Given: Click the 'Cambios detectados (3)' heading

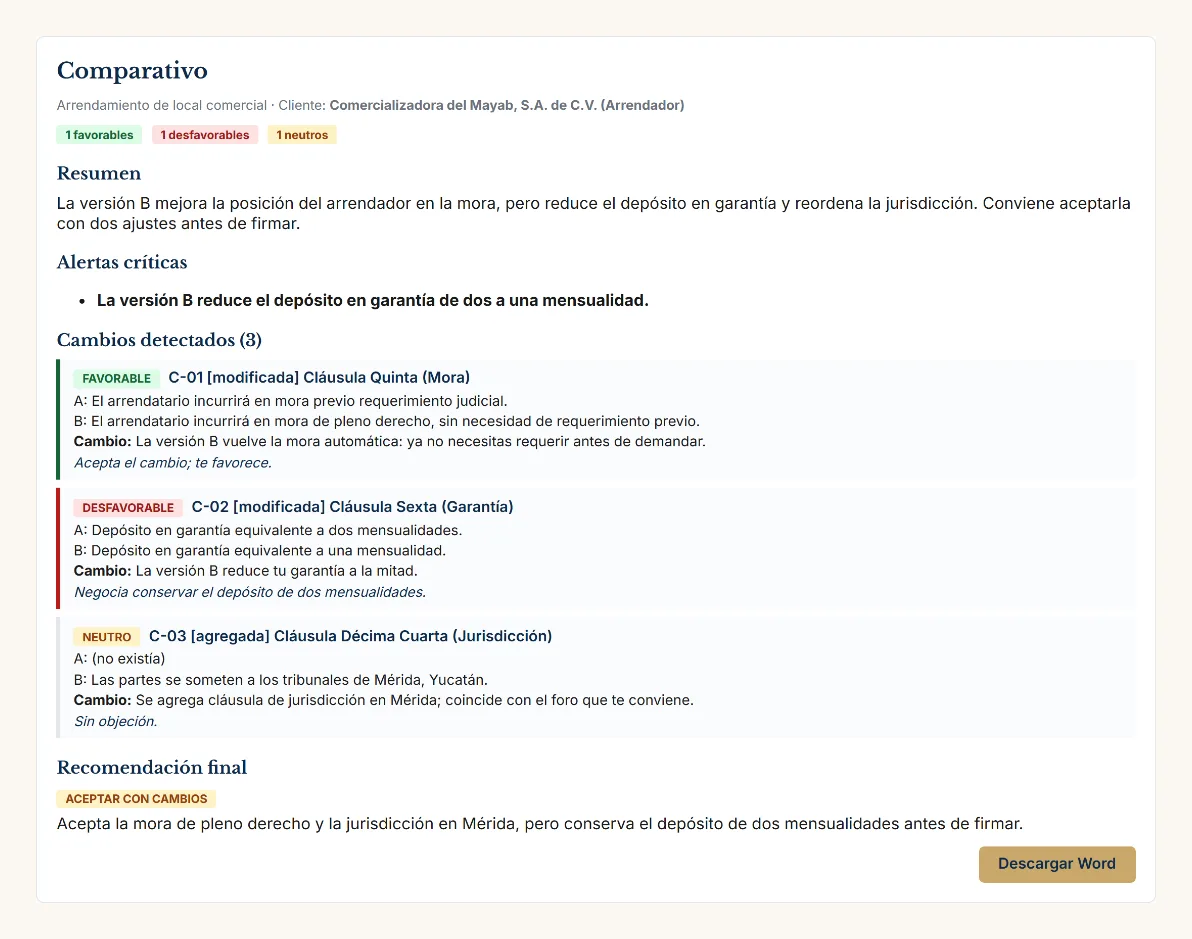Looking at the screenshot, I should click(x=159, y=340).
